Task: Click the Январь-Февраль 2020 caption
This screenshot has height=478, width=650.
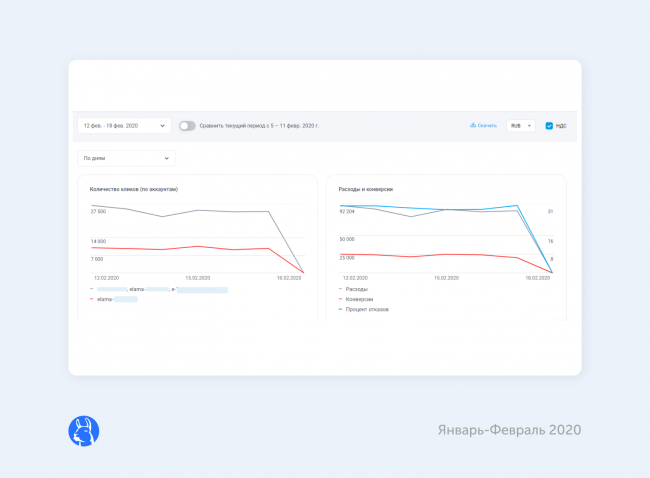Action: click(509, 430)
